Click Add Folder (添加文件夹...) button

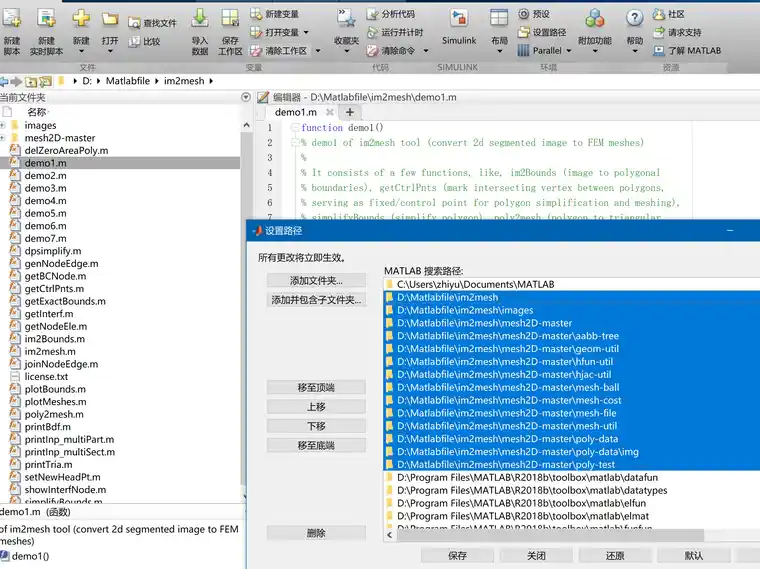tap(317, 281)
